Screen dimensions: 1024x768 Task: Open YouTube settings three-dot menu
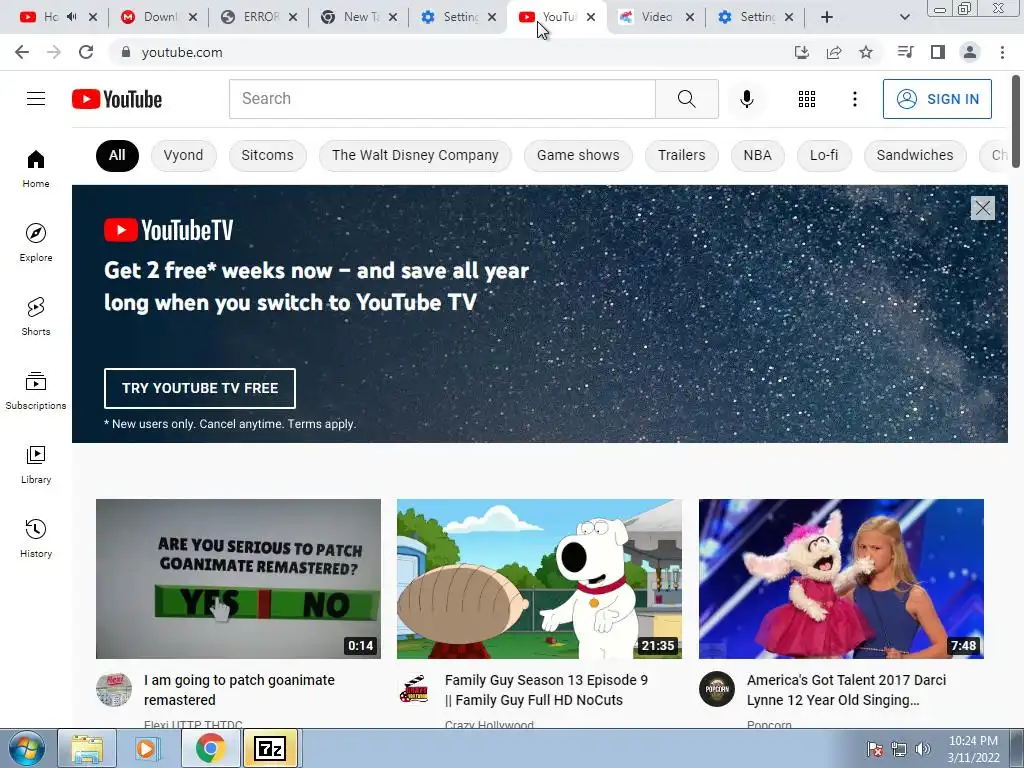854,99
